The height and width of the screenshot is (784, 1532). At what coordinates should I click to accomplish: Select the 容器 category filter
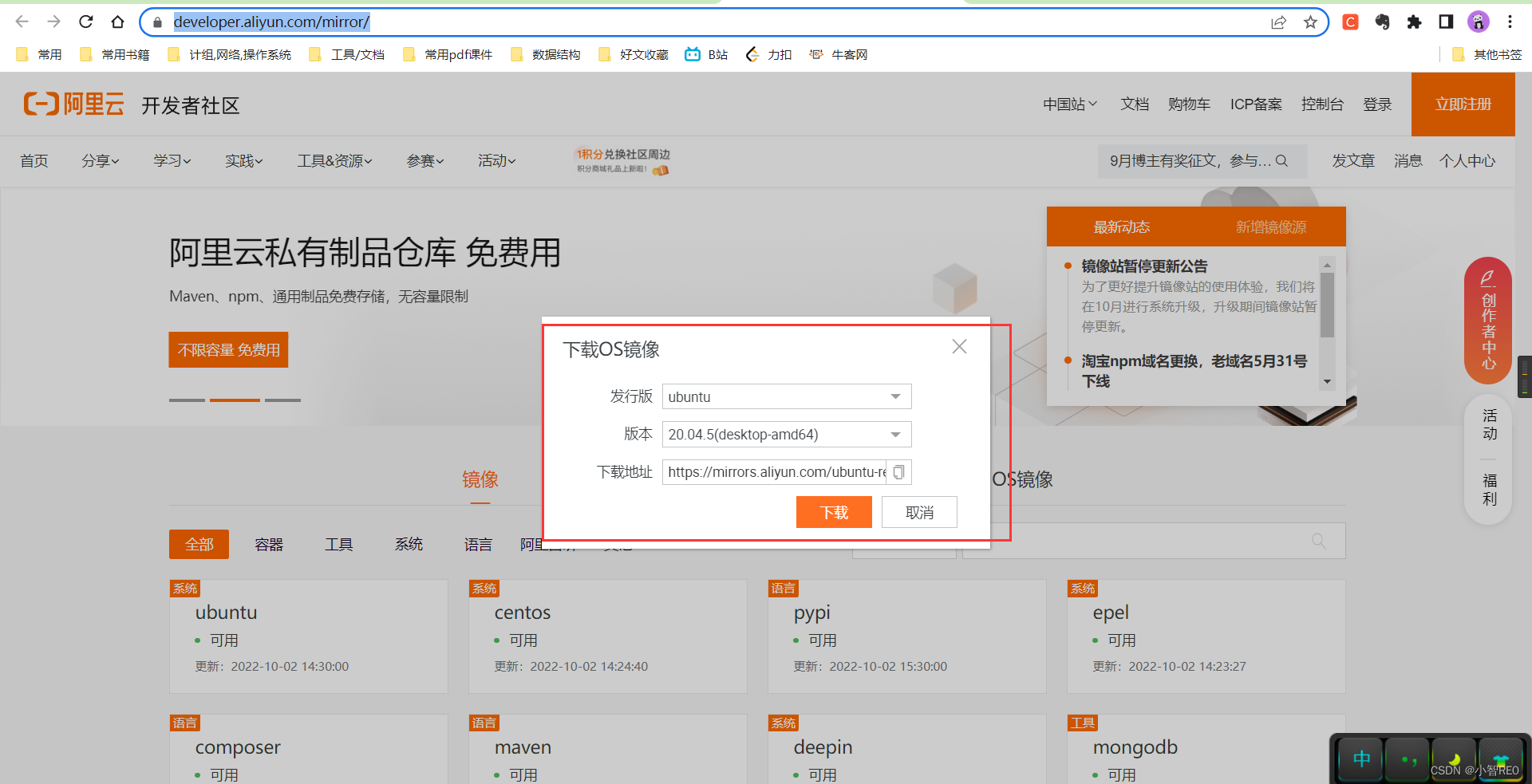tap(269, 544)
